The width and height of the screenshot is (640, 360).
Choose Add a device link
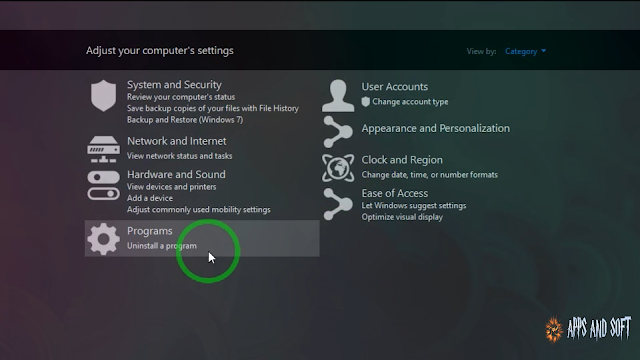click(x=150, y=198)
